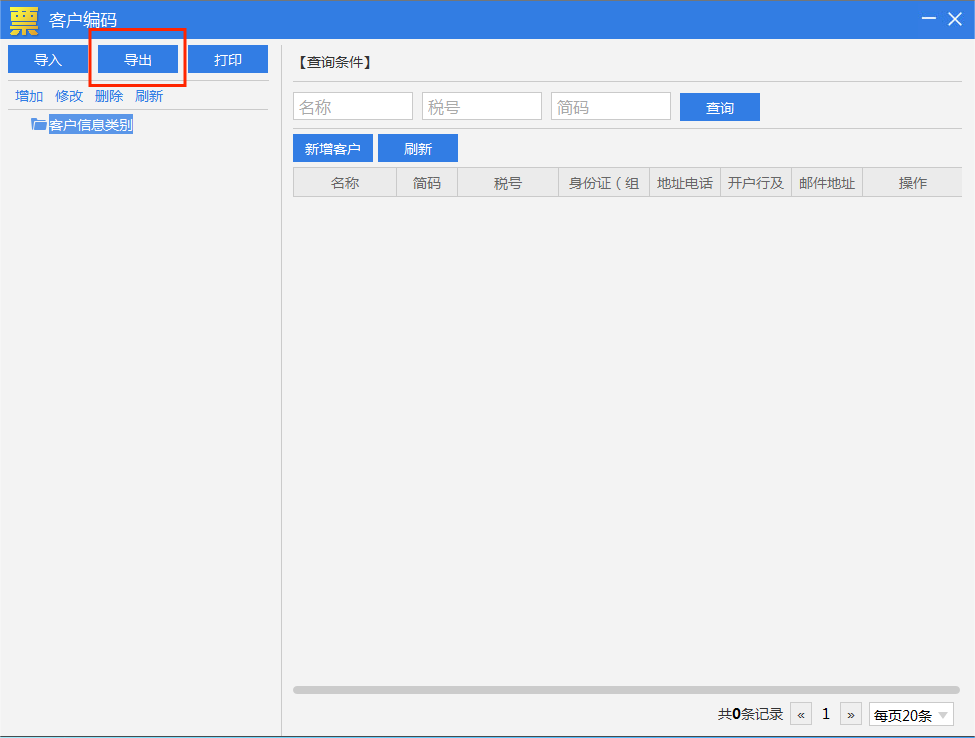Focus the 税号 search input field
Screen dimensions: 975x738
coord(482,106)
